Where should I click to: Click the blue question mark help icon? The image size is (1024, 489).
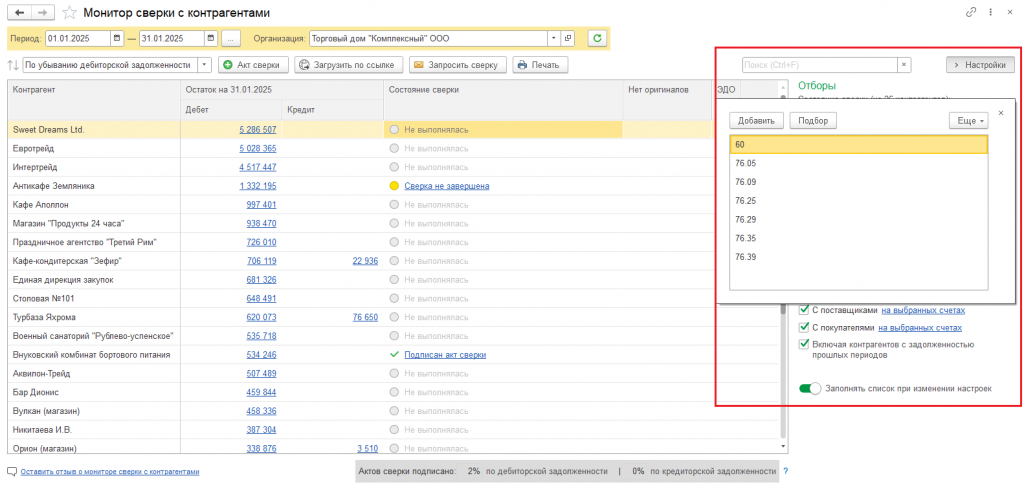coord(785,471)
